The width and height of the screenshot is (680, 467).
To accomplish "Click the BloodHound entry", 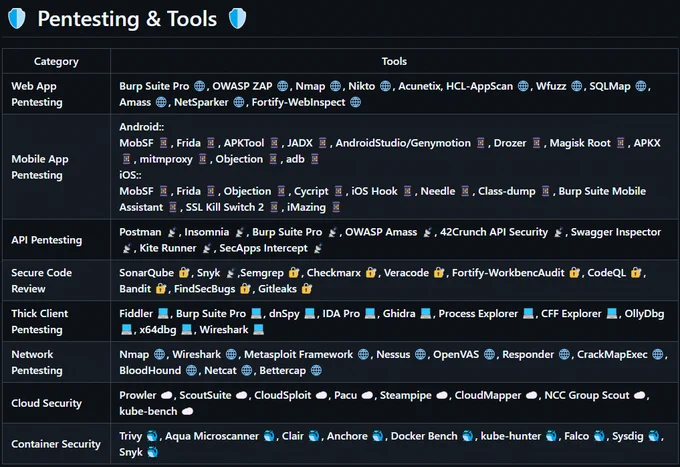I will pyautogui.click(x=150, y=371).
